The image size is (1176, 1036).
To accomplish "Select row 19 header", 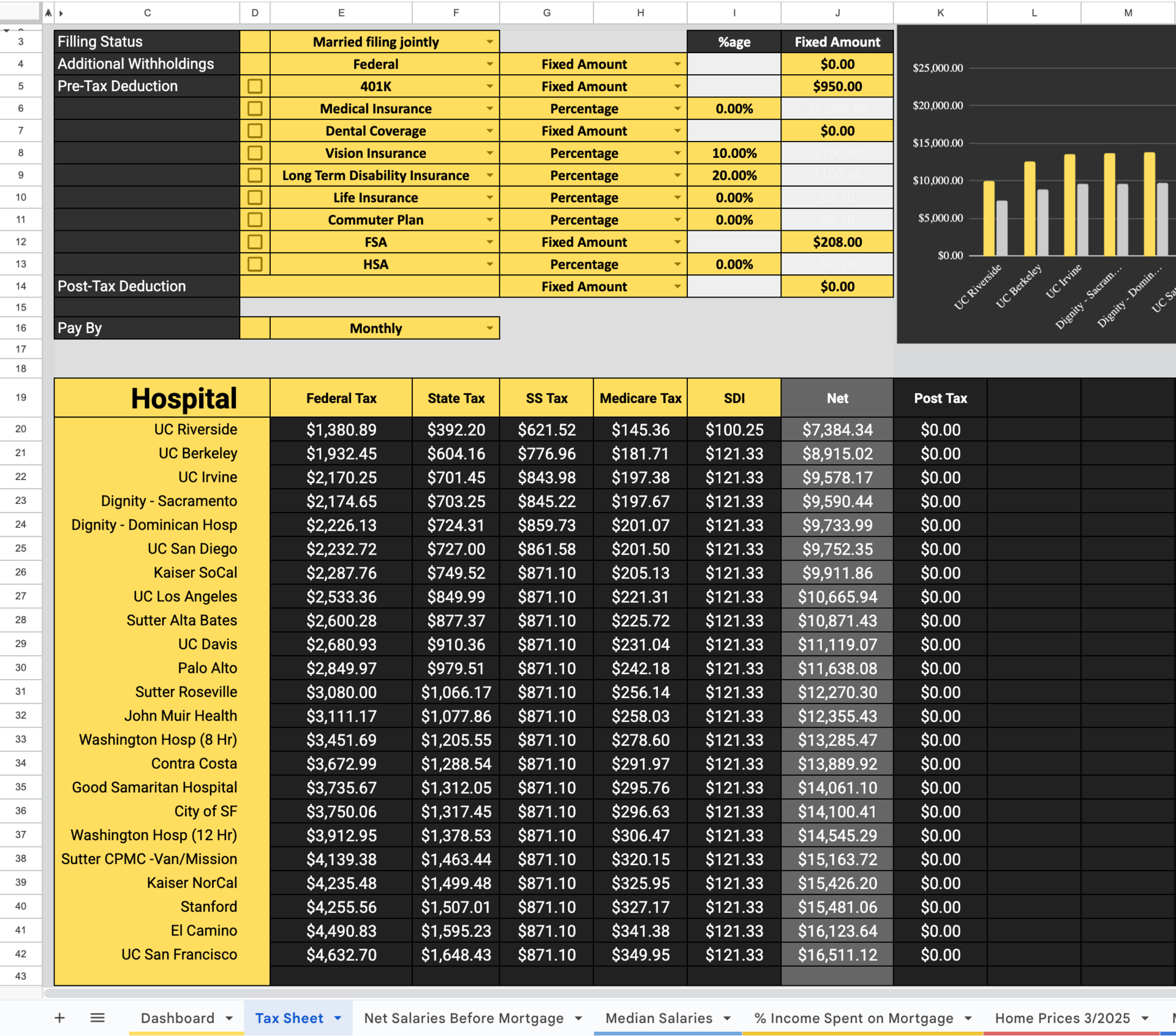I will [21, 397].
